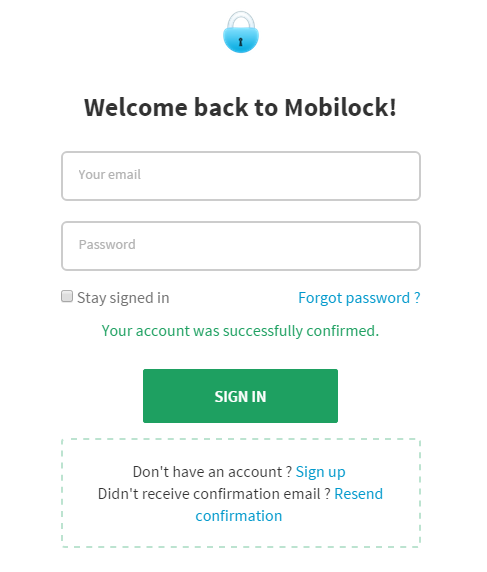Click the blue Mobilock padlock logo

(x=241, y=32)
